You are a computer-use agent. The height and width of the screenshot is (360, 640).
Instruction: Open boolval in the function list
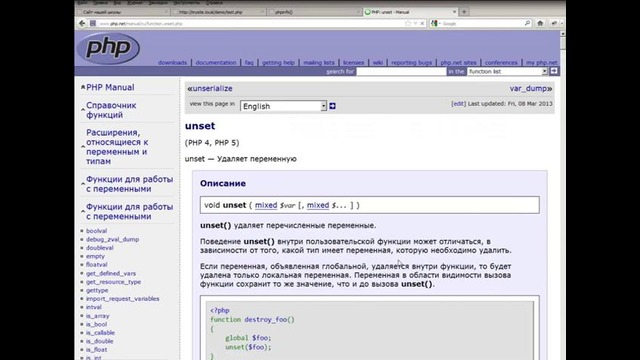[96, 231]
